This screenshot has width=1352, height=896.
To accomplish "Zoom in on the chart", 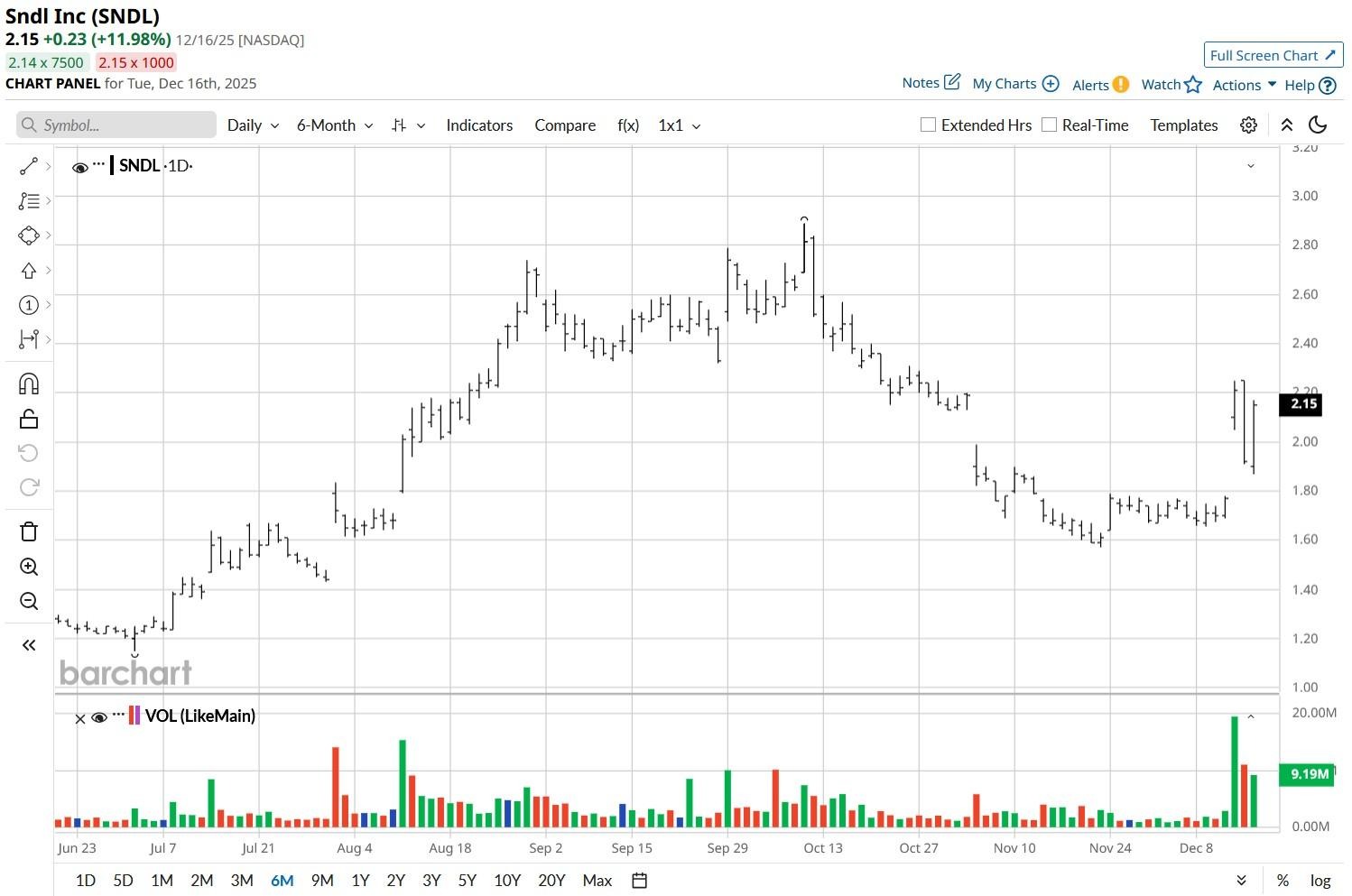I will 29,567.
